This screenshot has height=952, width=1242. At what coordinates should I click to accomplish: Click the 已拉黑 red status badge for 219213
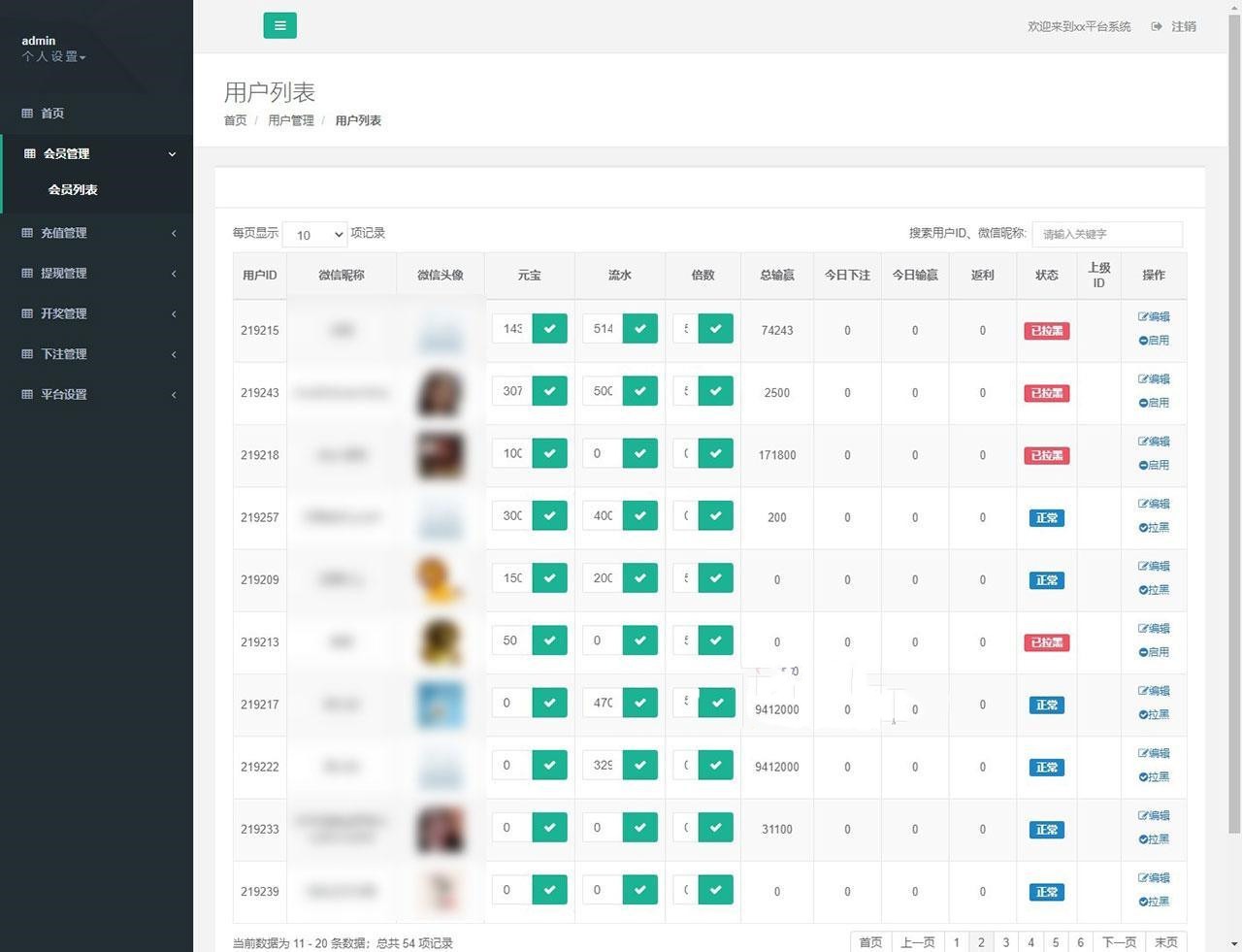pos(1046,642)
